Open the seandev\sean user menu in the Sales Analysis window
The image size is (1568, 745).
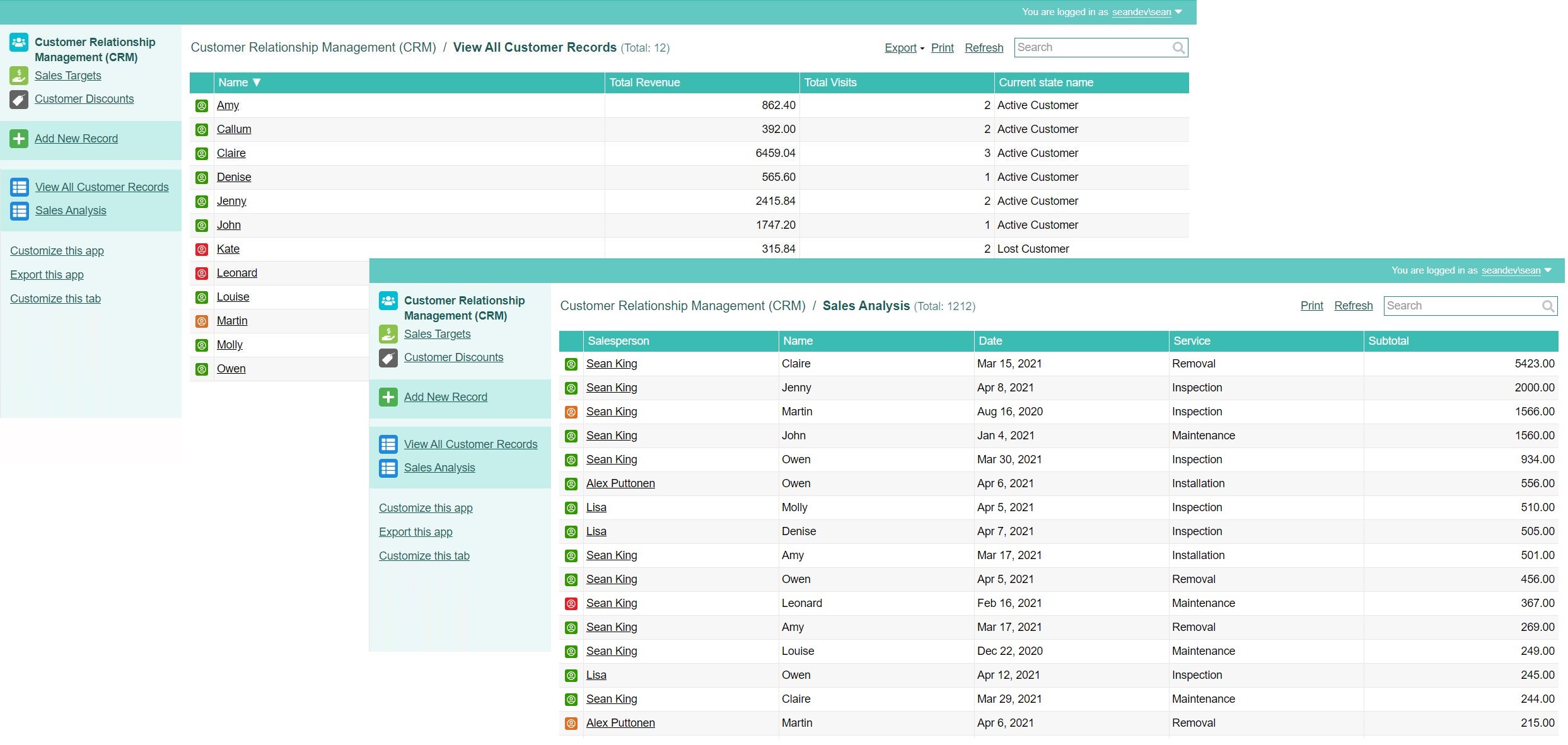point(1516,270)
